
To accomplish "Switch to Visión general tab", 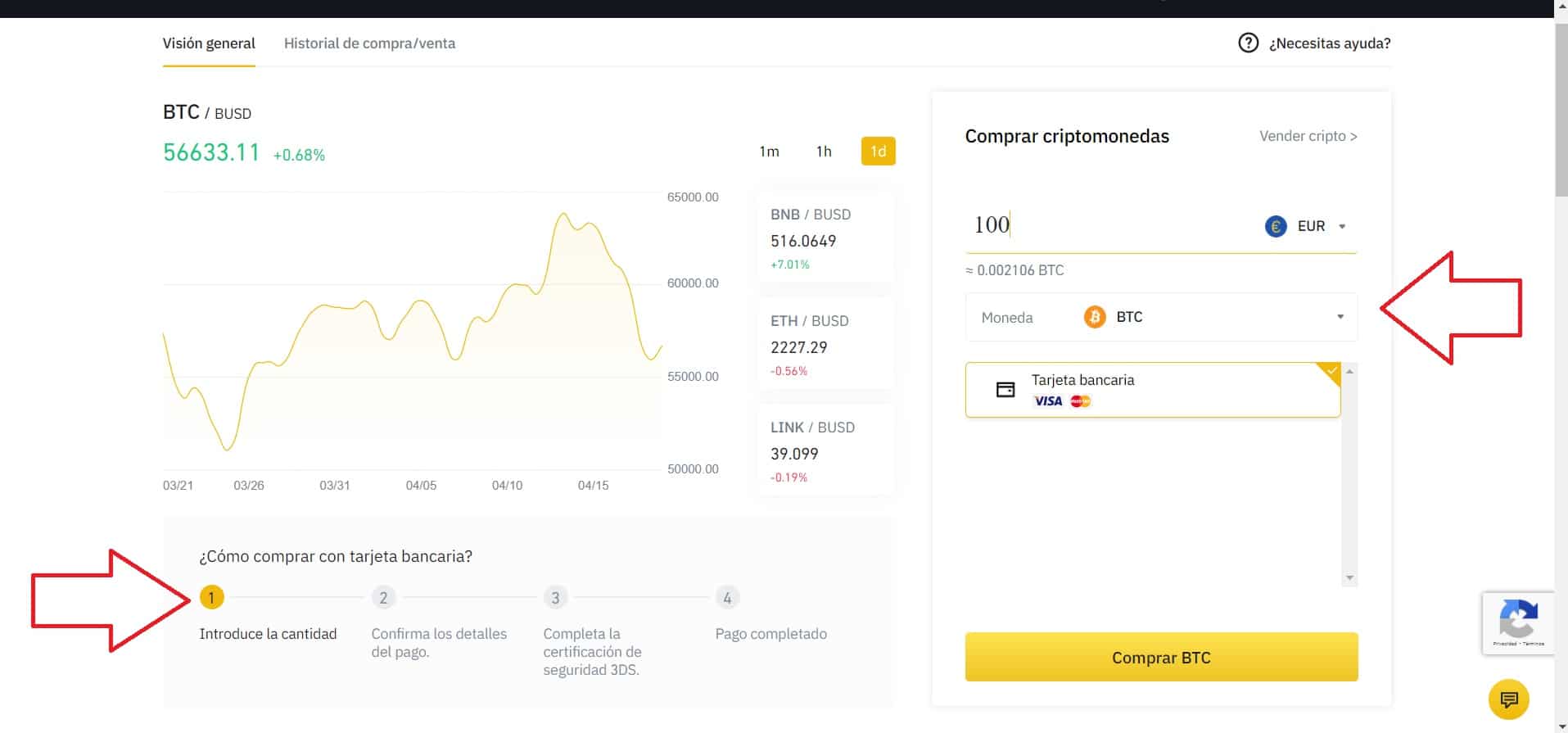I will (209, 43).
